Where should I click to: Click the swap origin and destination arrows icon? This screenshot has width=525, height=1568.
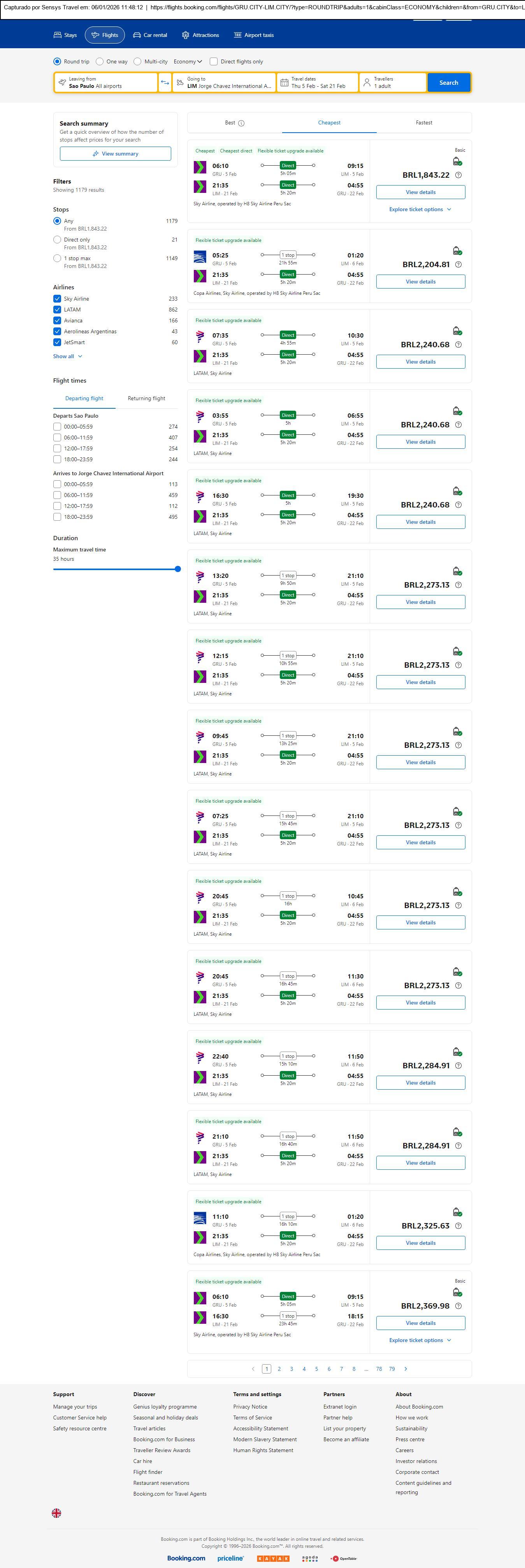coord(165,83)
